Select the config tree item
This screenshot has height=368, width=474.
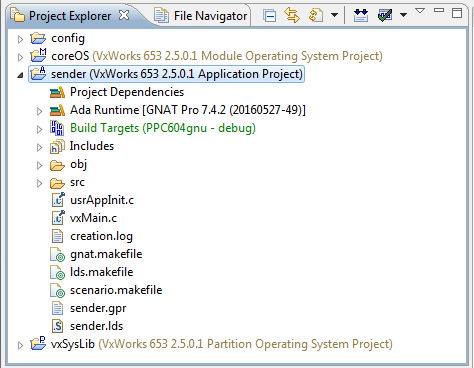coord(68,39)
